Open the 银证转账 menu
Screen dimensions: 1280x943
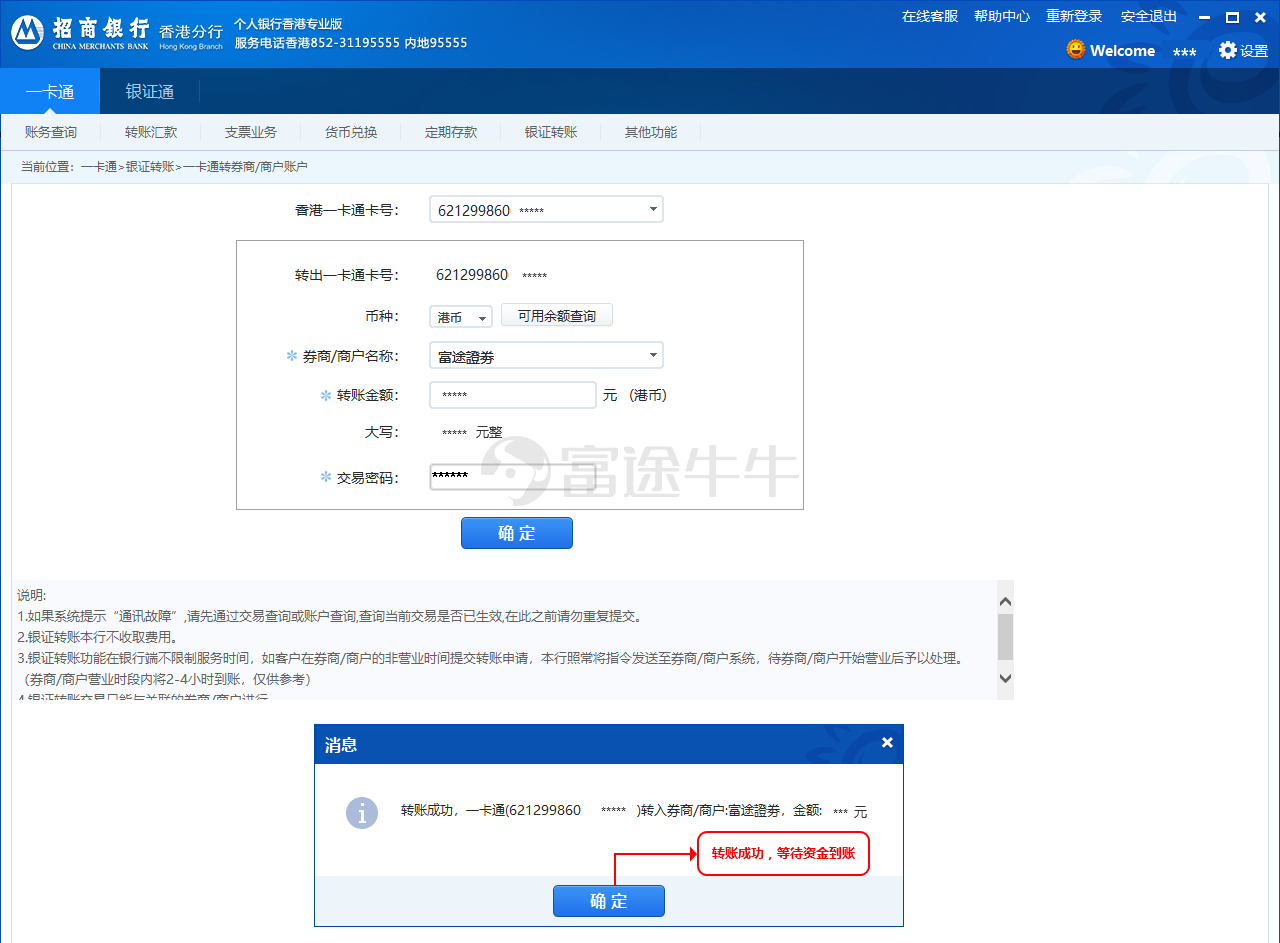point(551,132)
